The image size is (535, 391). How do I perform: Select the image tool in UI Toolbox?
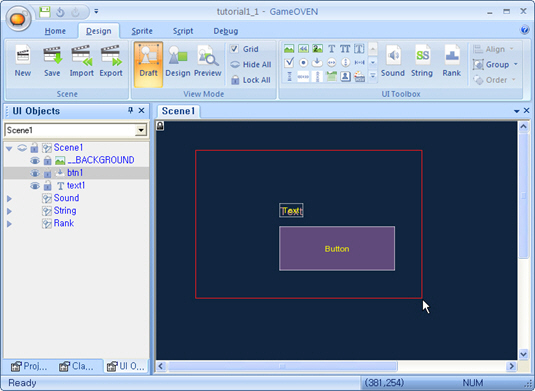pos(289,49)
